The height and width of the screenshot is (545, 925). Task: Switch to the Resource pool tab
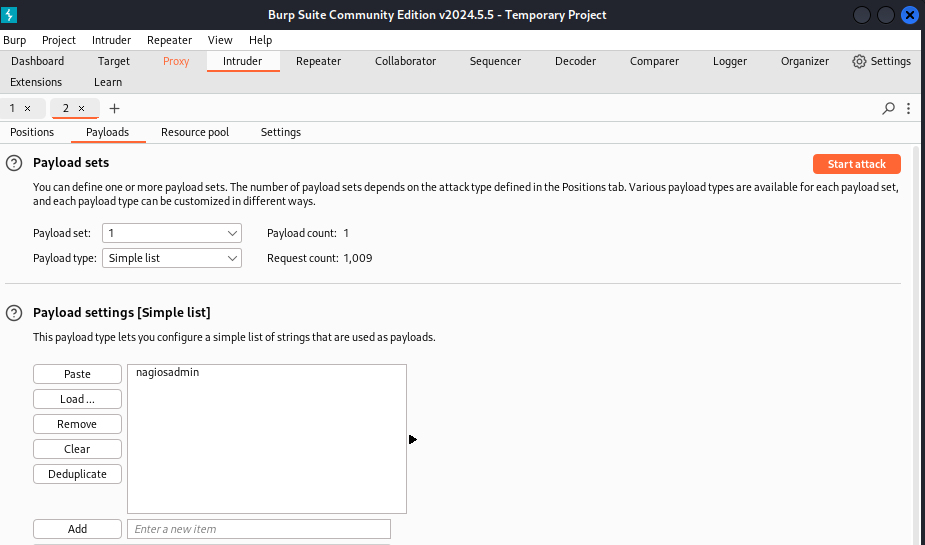tap(194, 132)
